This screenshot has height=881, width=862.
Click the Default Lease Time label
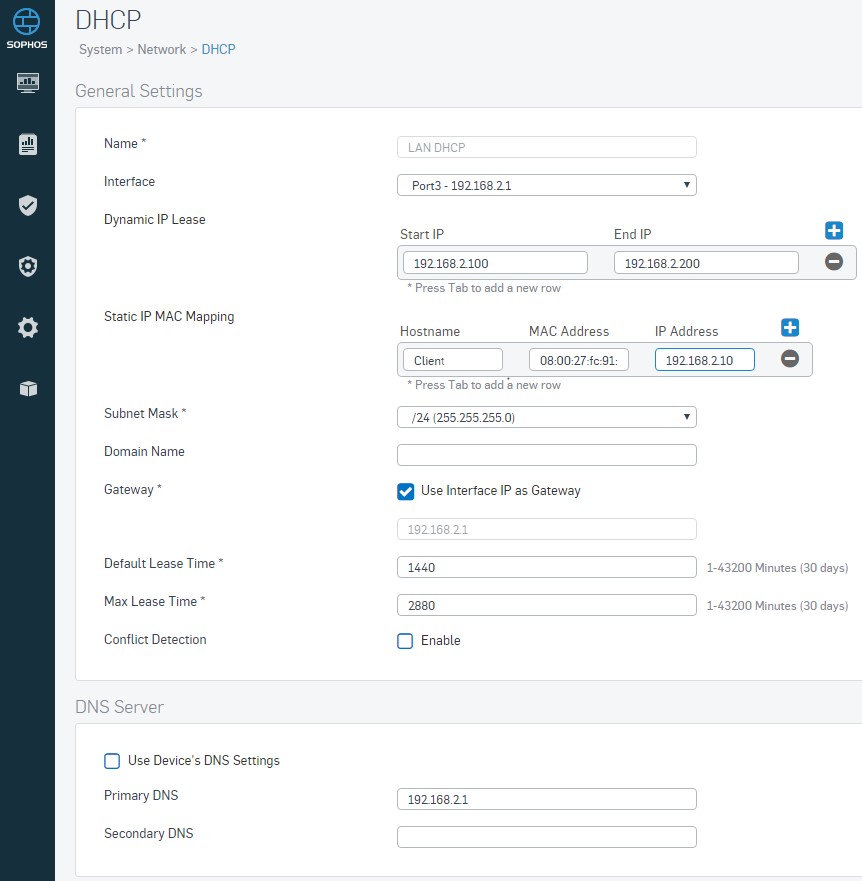pos(164,564)
